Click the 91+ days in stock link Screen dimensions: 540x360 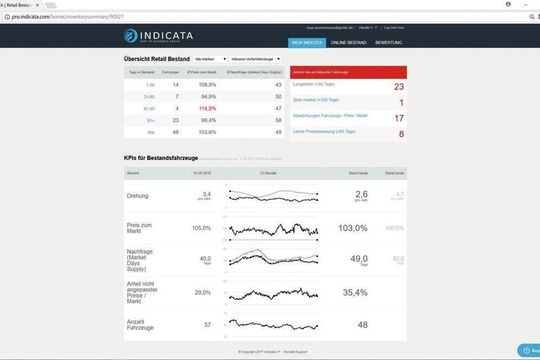[151, 120]
